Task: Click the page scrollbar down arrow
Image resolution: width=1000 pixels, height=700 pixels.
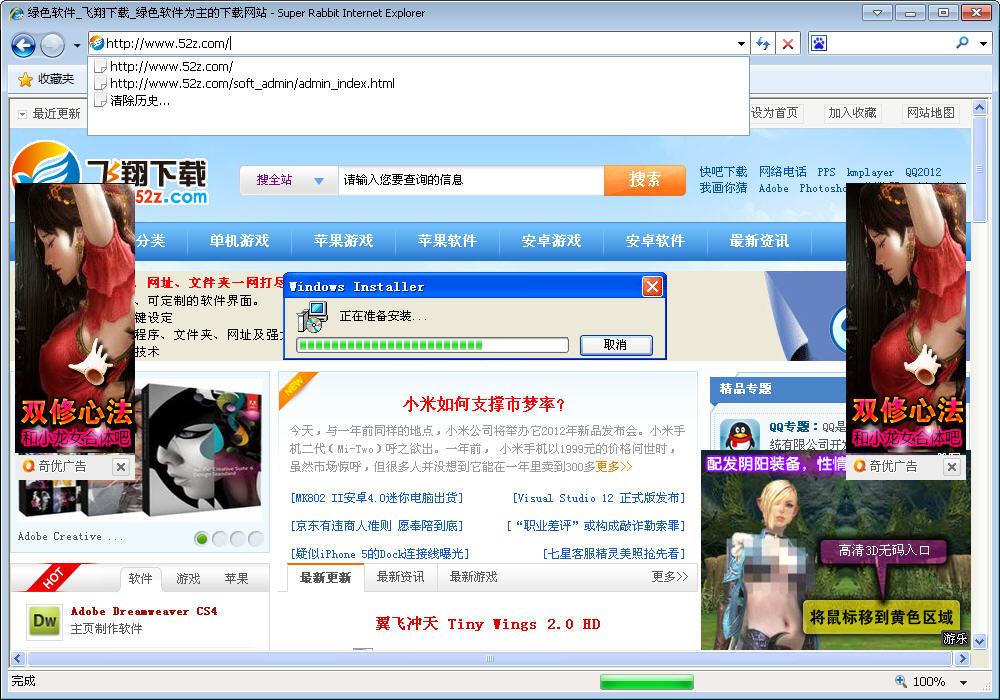Action: (980, 641)
